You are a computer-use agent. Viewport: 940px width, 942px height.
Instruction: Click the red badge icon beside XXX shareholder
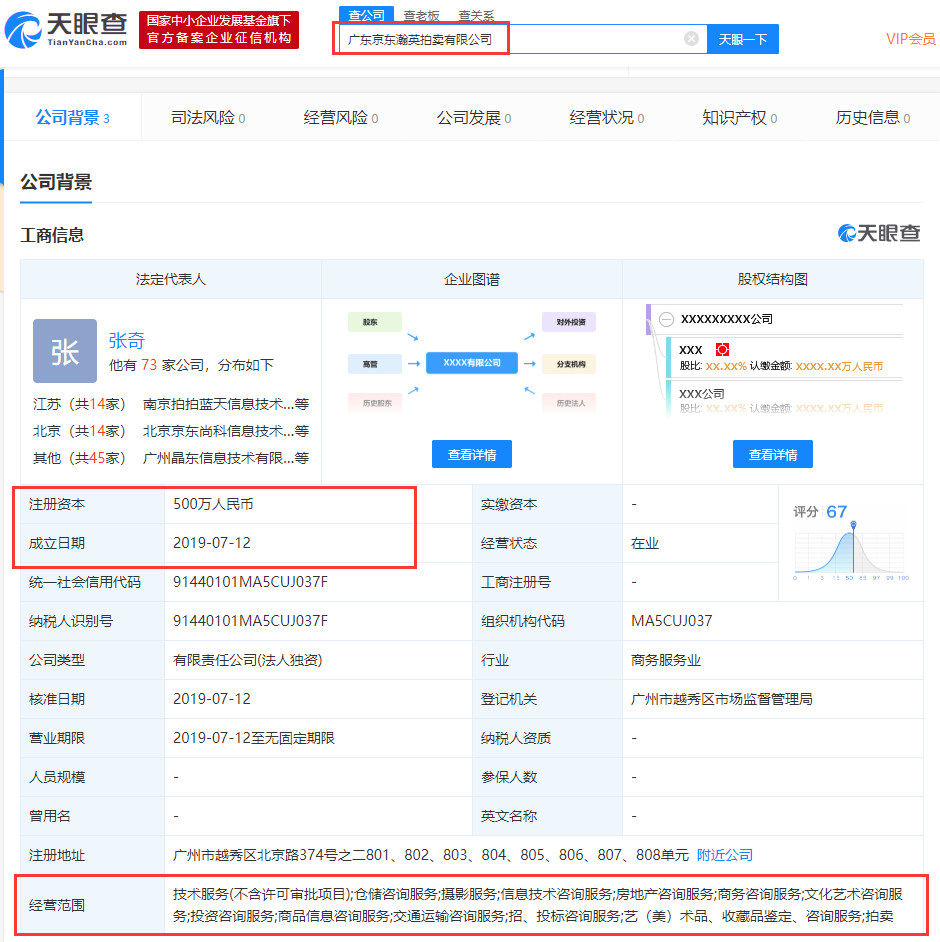coord(723,350)
